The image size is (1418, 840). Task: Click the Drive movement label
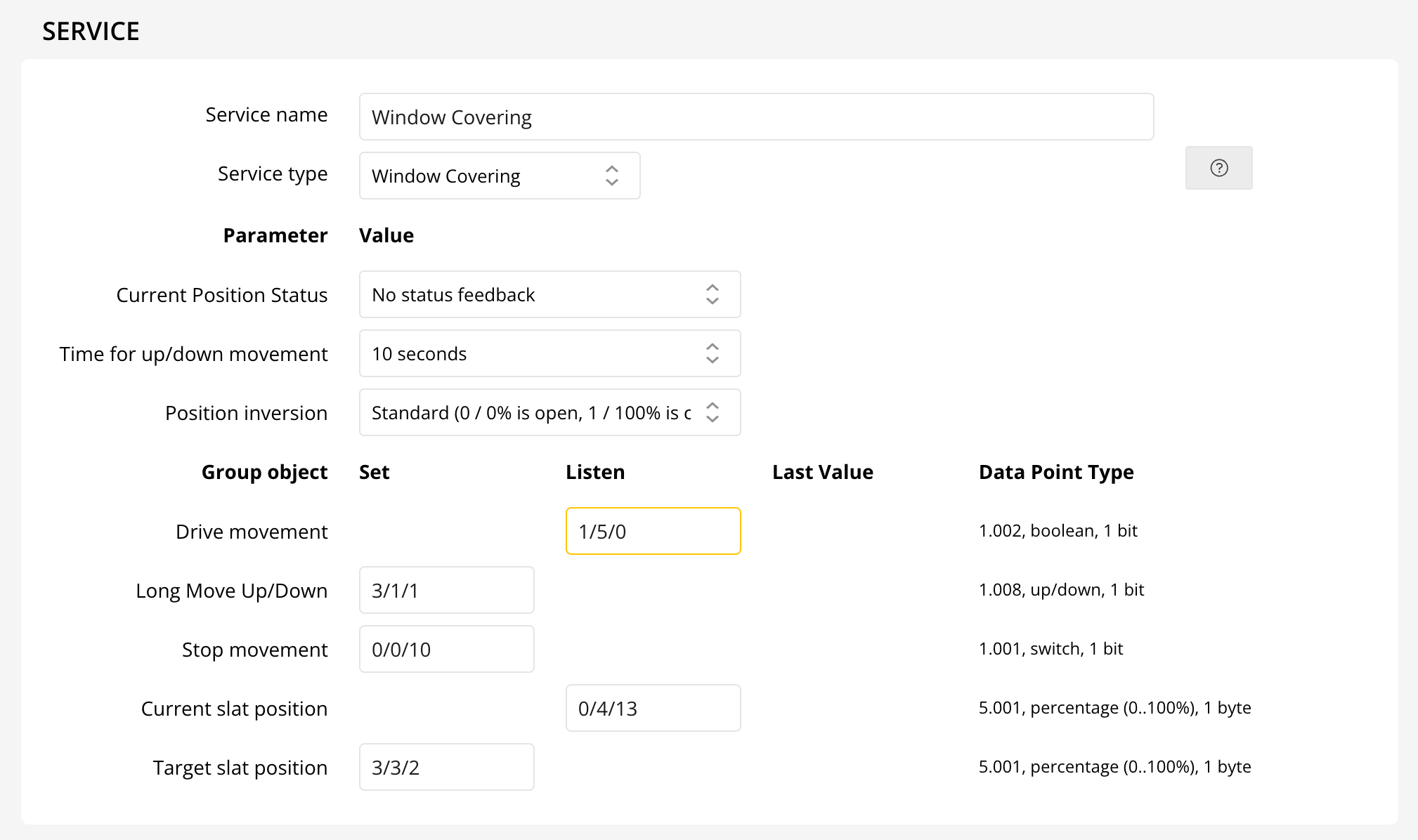pyautogui.click(x=251, y=532)
